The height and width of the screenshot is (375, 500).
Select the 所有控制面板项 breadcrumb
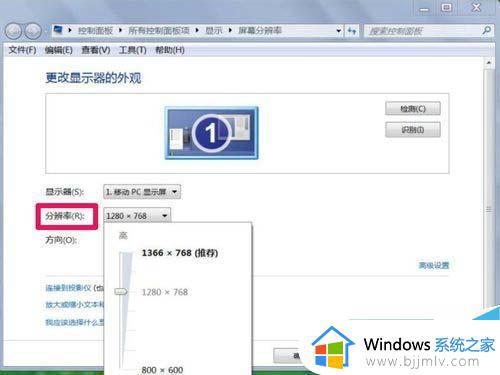coord(159,31)
